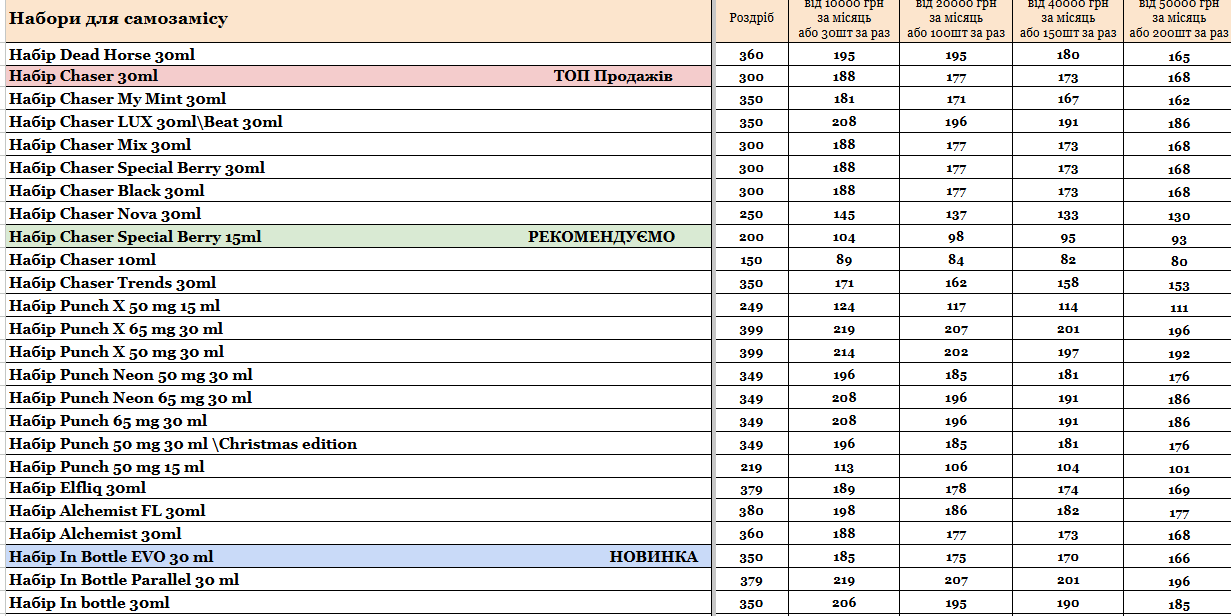Click retail price 380 for Alchemist FL
The width and height of the screenshot is (1231, 616).
tap(751, 513)
